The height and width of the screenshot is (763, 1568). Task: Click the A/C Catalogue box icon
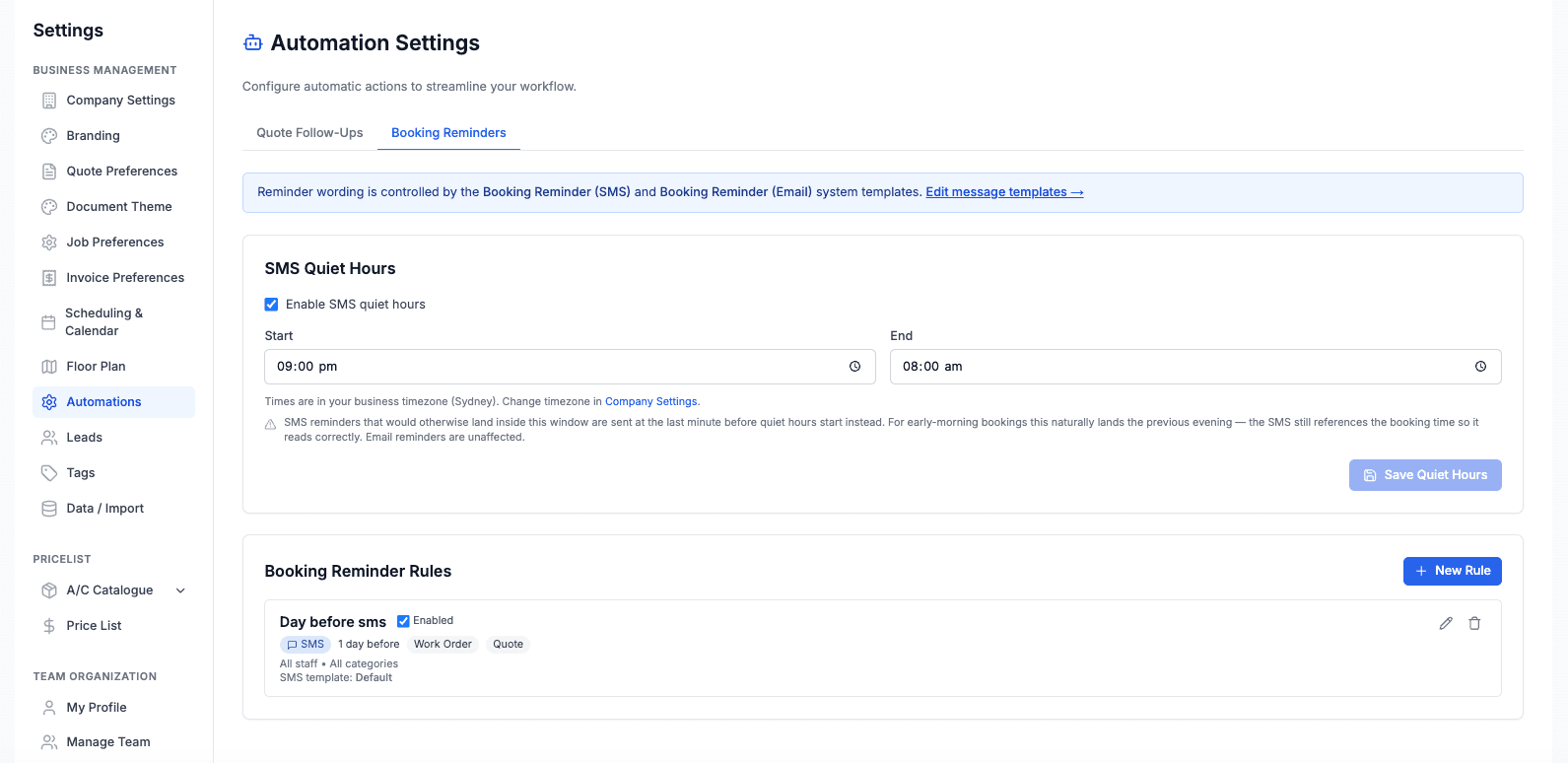pyautogui.click(x=49, y=590)
